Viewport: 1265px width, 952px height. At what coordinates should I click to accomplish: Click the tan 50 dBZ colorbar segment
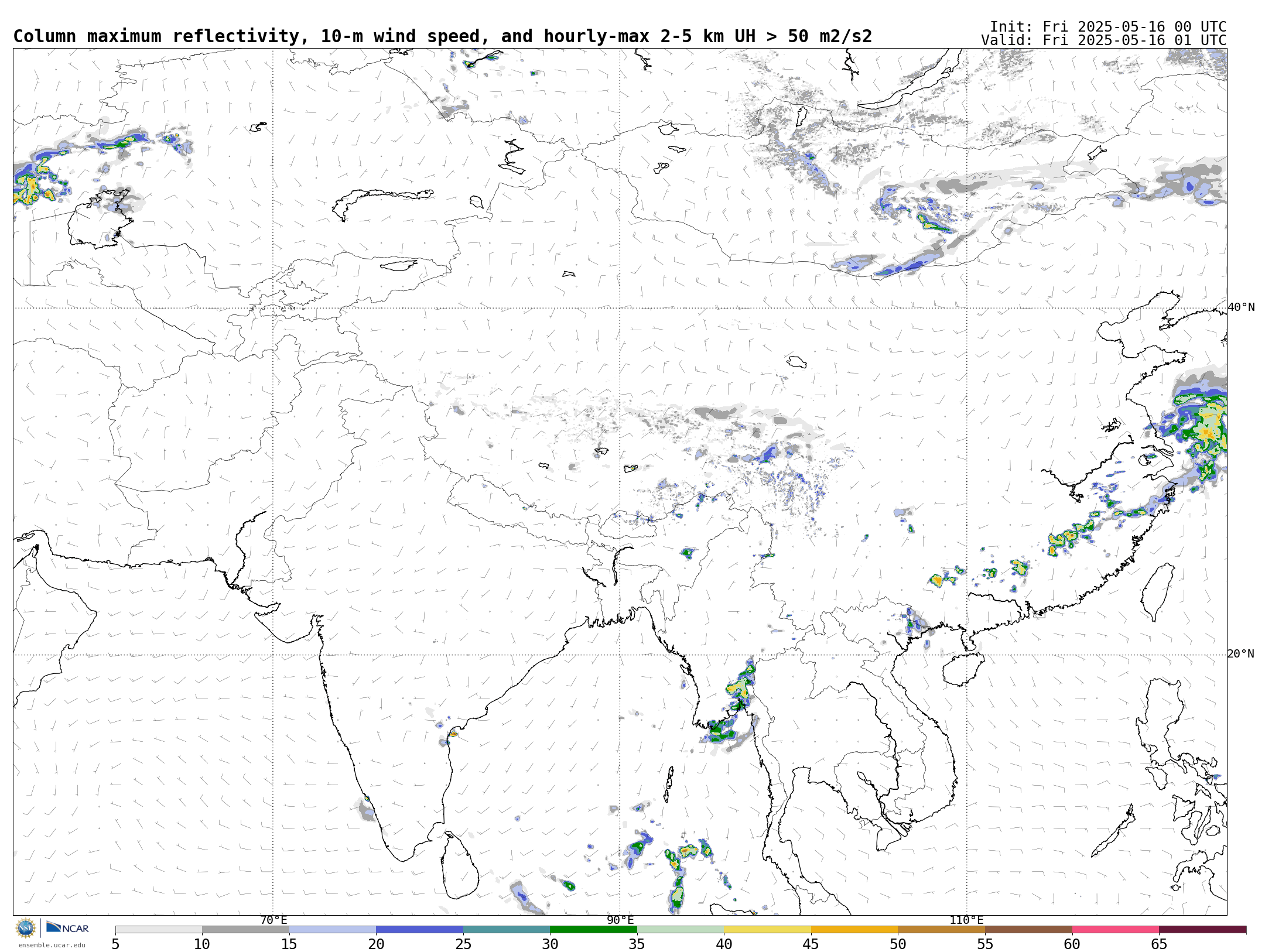pos(941,930)
